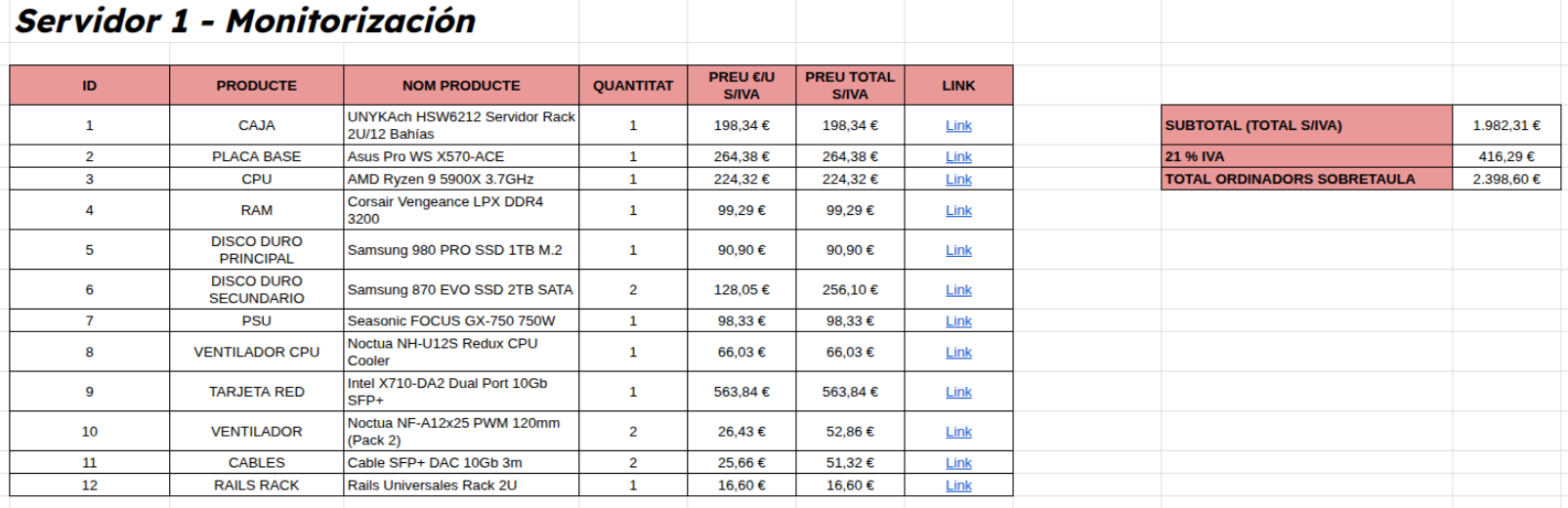Open the Samsung 980 PRO SSD link

pos(958,250)
